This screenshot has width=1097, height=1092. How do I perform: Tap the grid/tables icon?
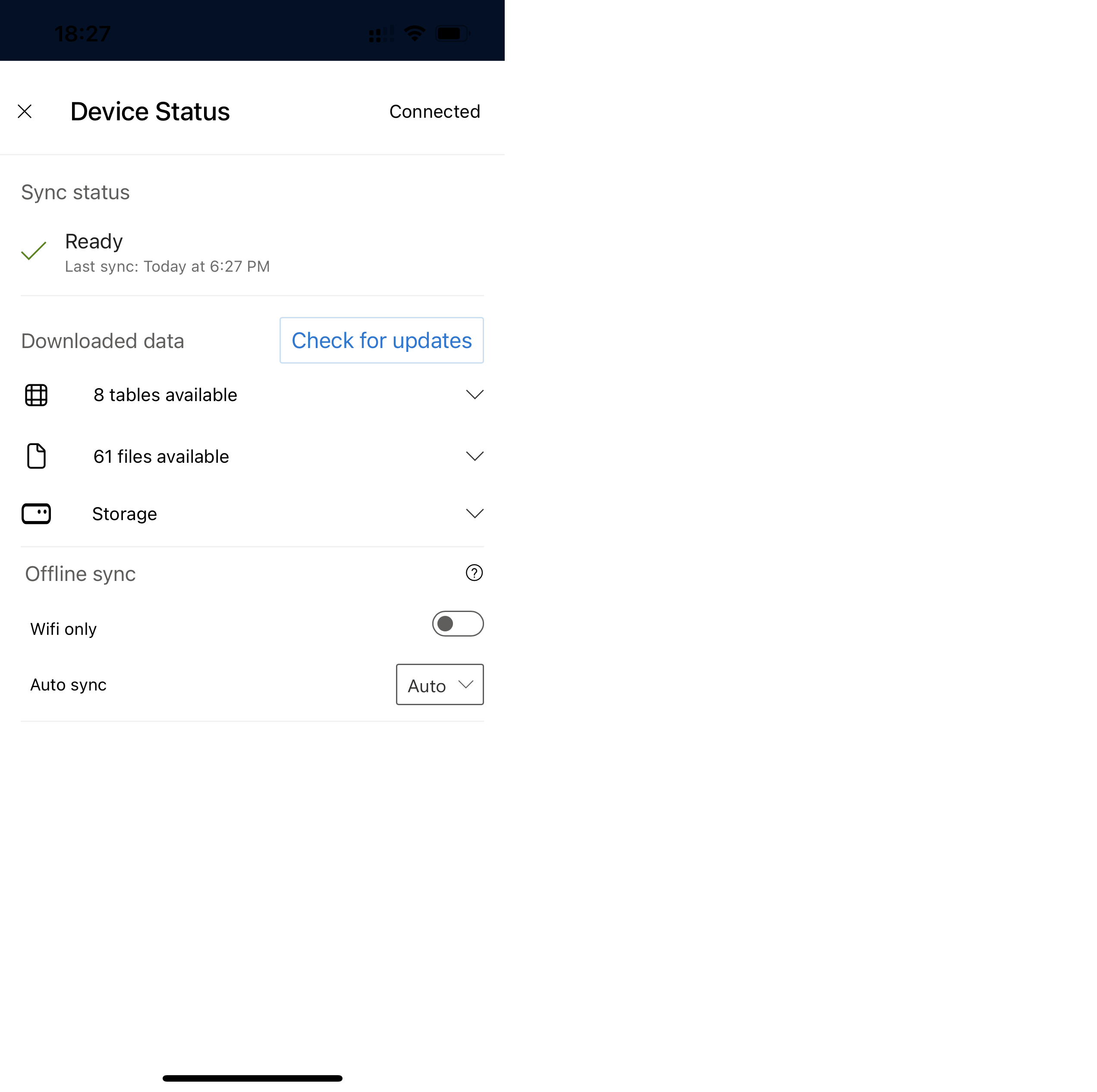tap(36, 394)
